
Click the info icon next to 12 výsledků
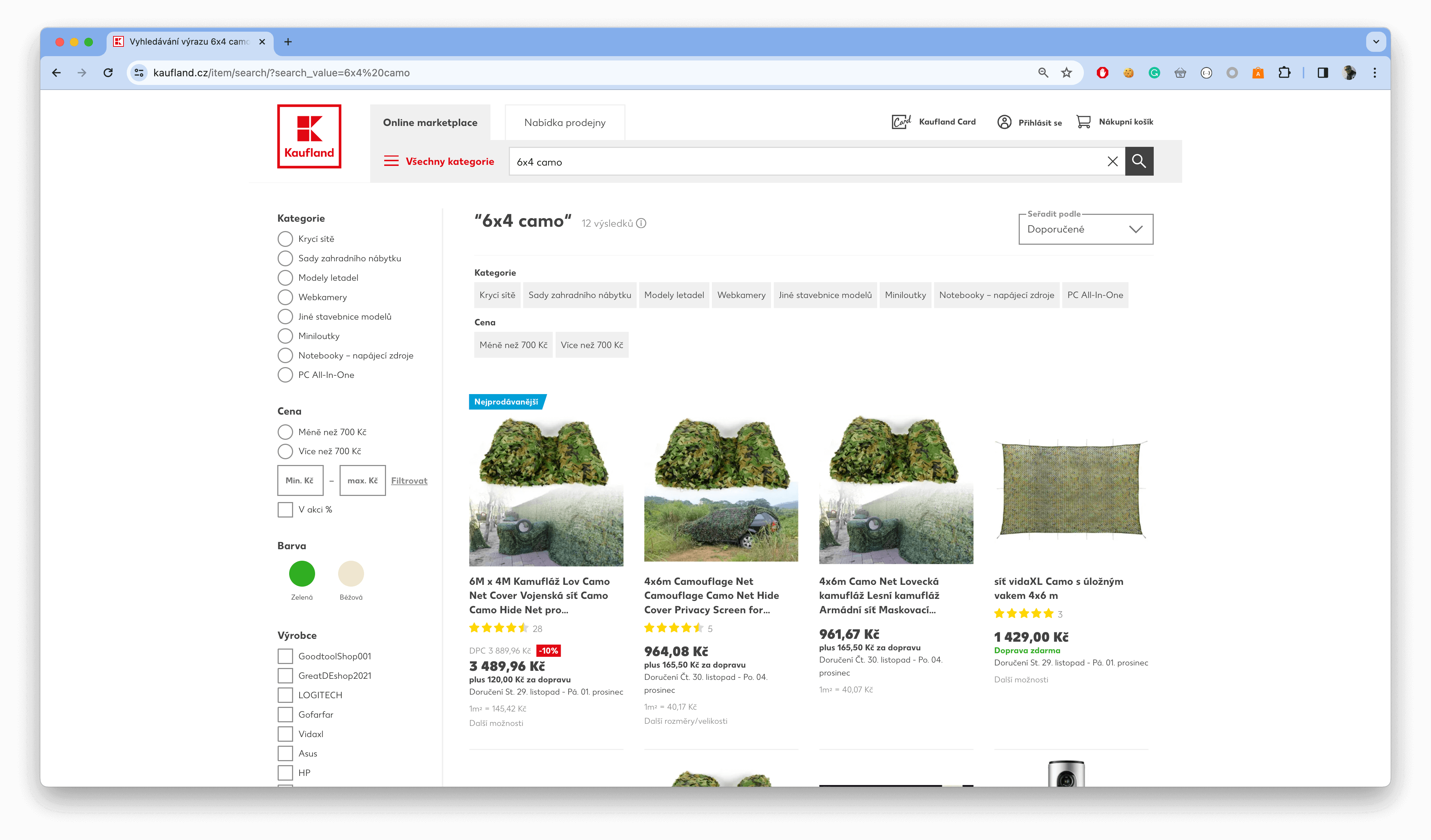click(x=642, y=223)
